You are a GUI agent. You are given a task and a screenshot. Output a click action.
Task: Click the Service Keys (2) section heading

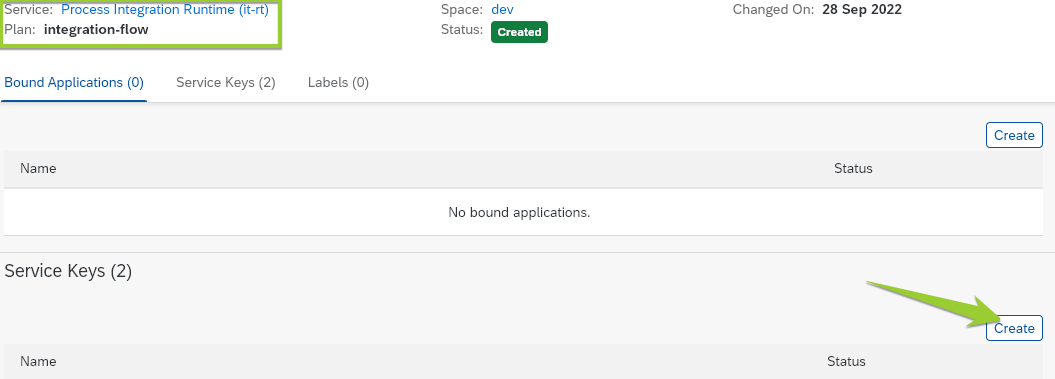[x=68, y=271]
